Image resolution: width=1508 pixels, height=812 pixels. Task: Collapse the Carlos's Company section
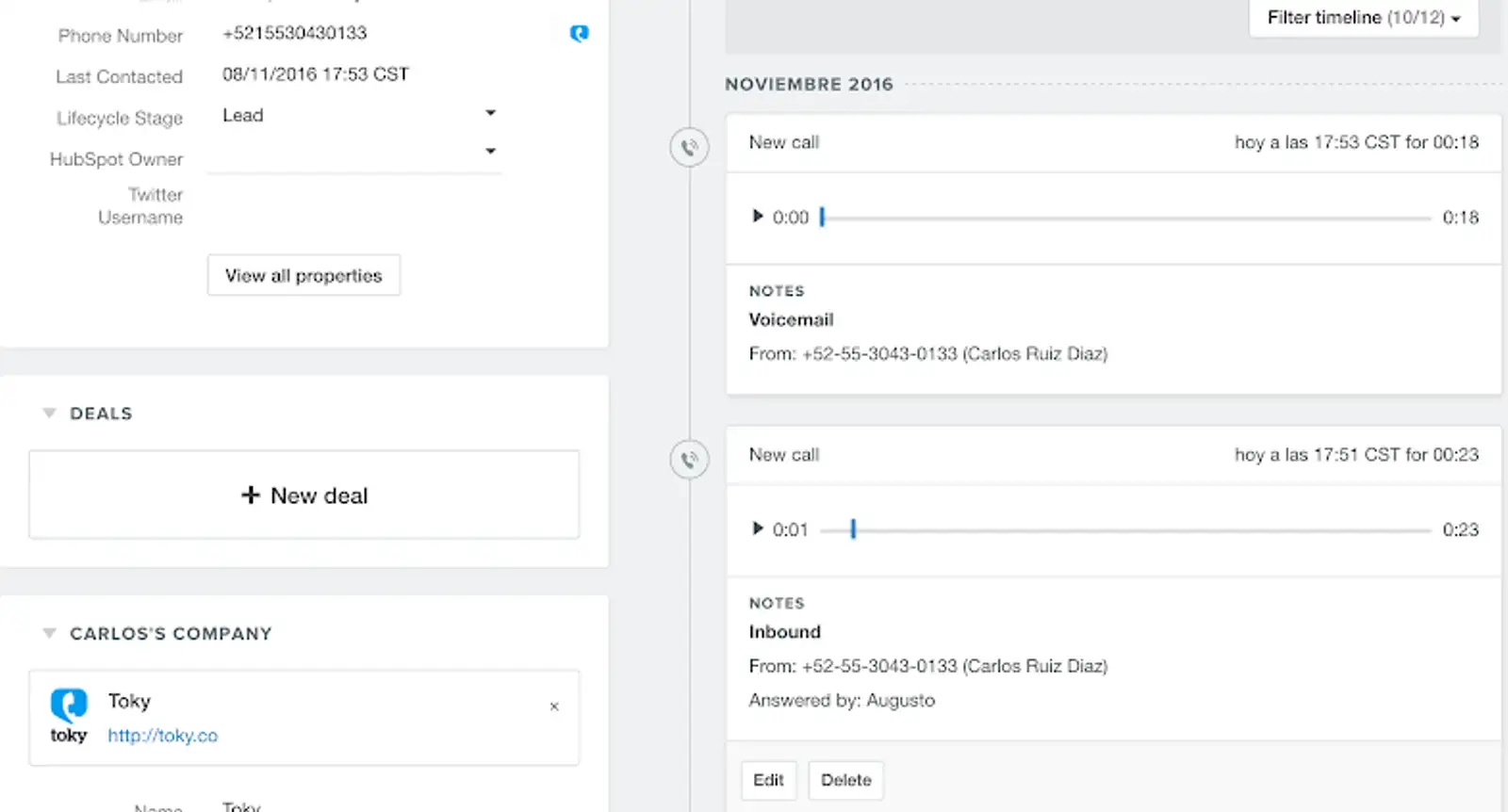[50, 634]
